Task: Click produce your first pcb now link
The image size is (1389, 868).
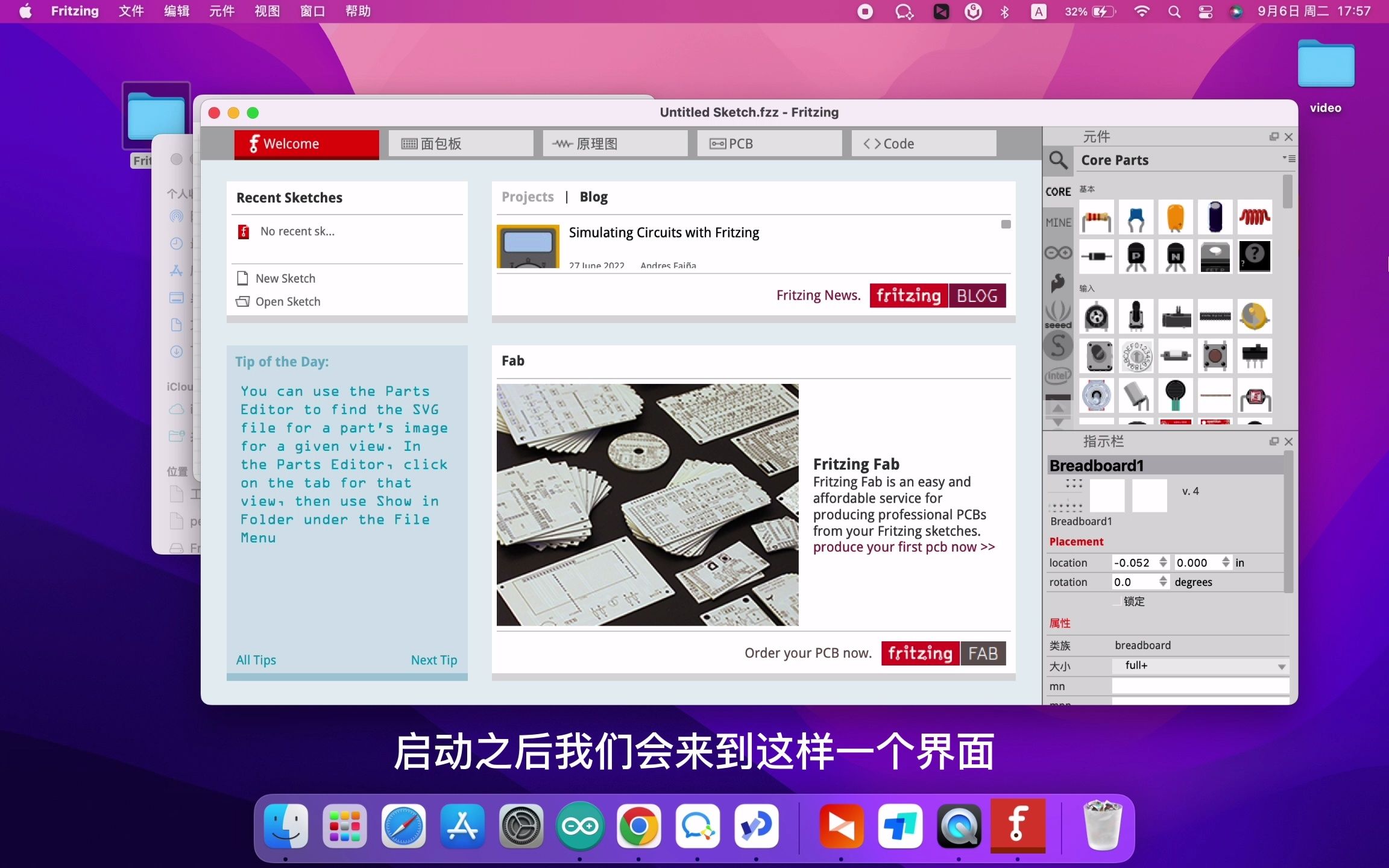Action: tap(904, 547)
